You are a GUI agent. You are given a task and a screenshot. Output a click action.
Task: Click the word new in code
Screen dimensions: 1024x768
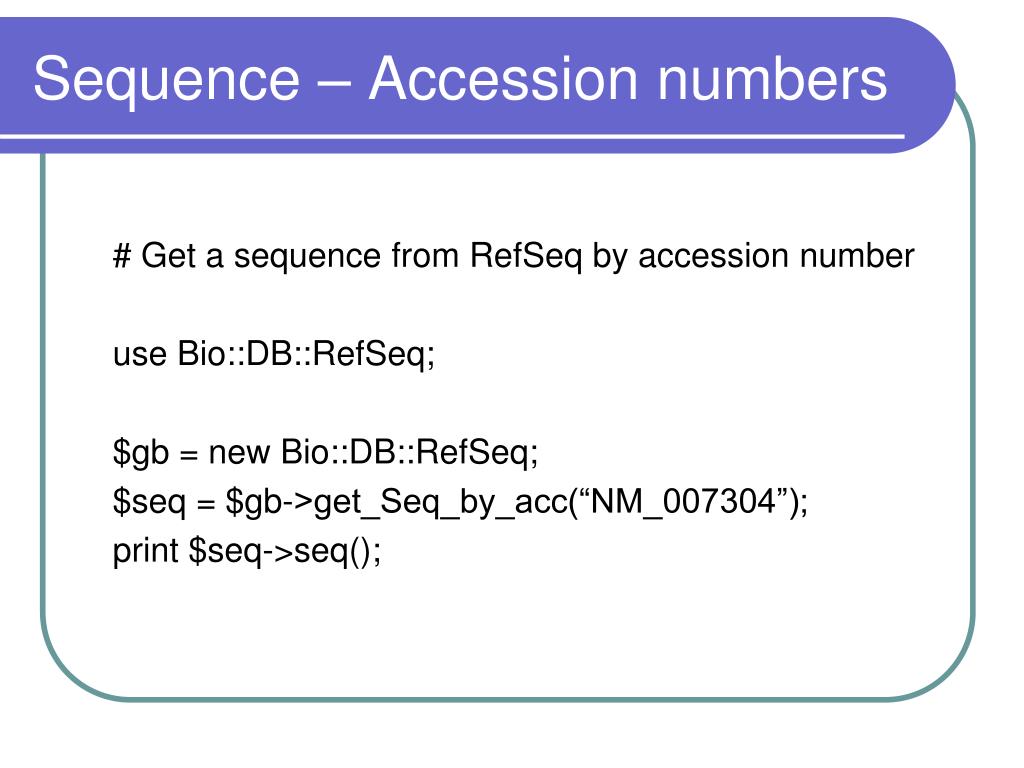pos(238,453)
